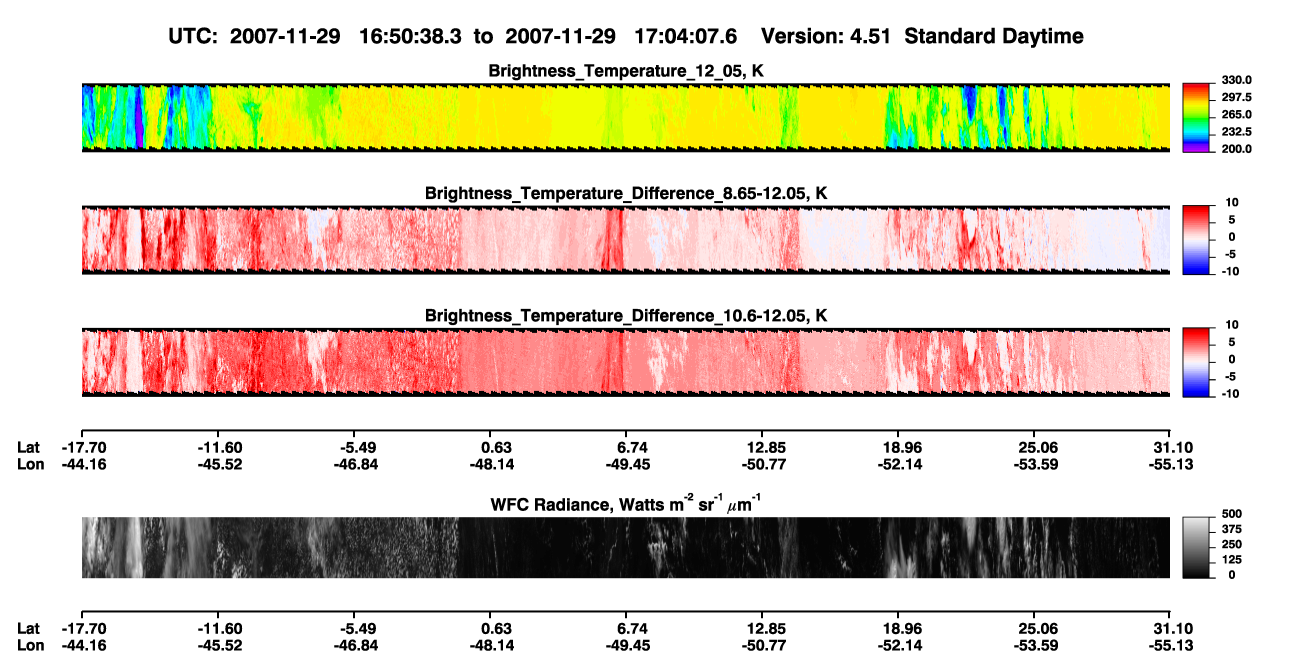
Task: Click the grayscale WFC Radiance image strip
Action: pos(625,547)
